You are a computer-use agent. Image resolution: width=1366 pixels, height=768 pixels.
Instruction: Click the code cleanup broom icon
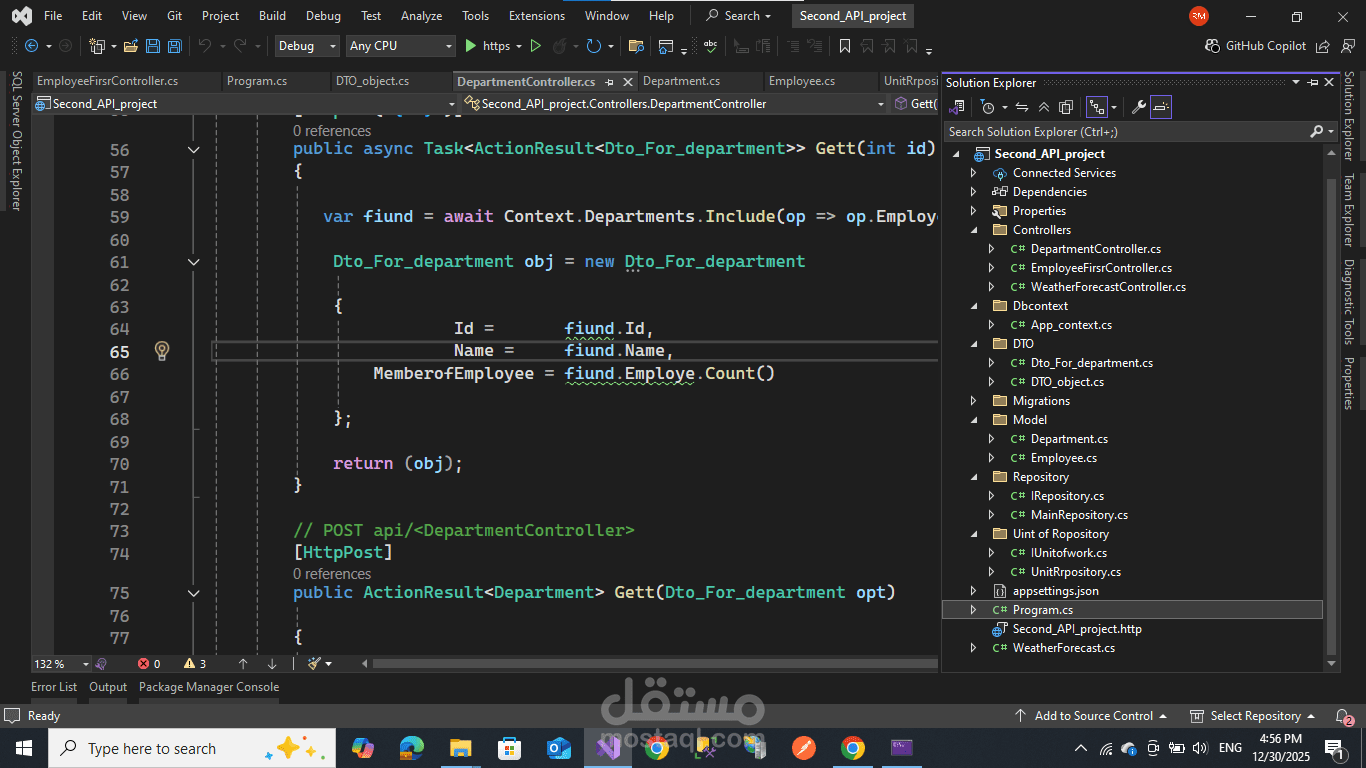click(315, 663)
